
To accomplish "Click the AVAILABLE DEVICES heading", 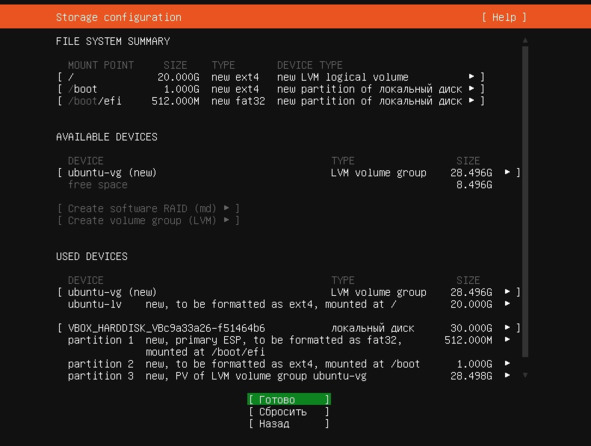I will [107, 137].
